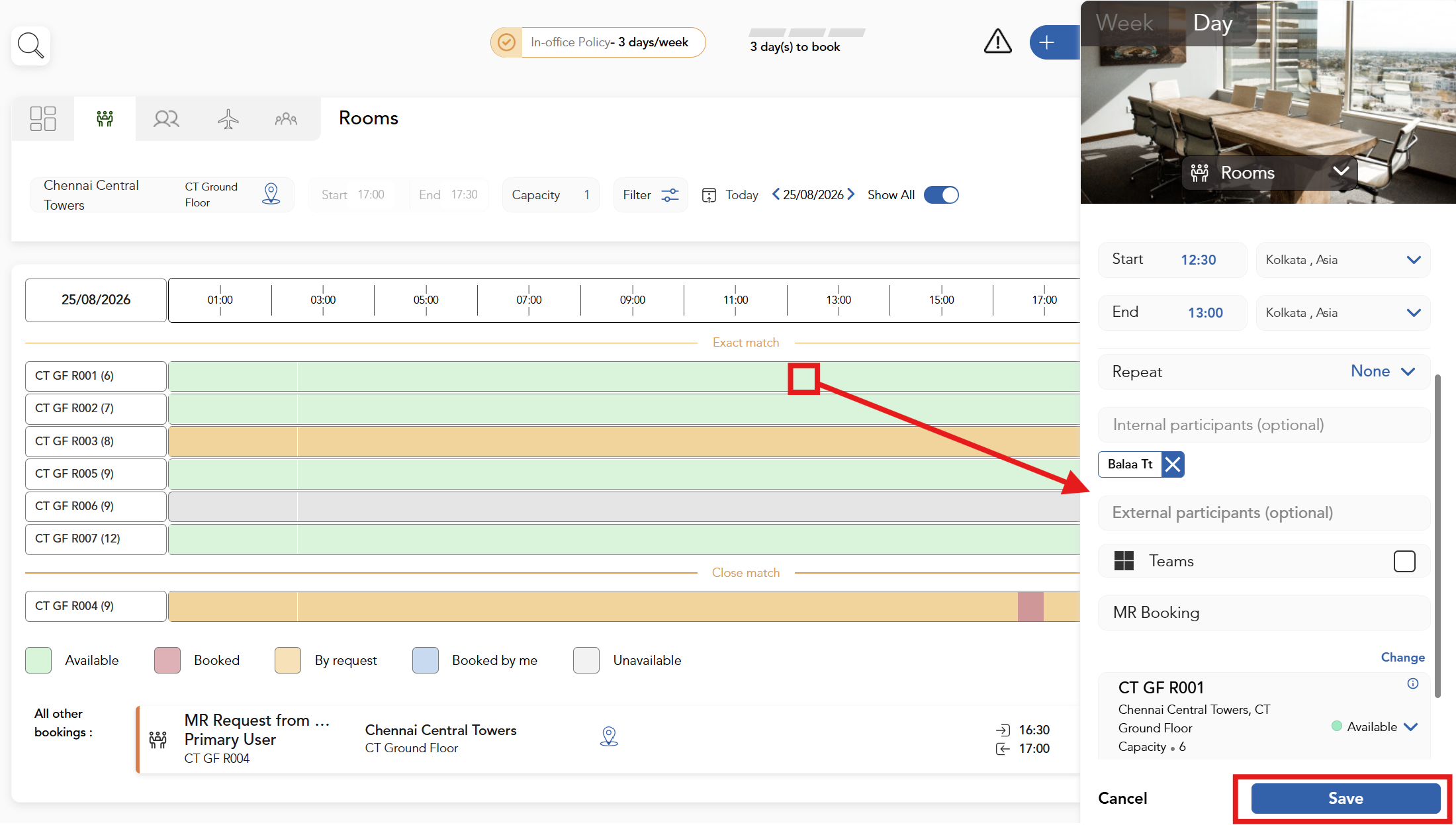Open the Start timezone Kolkata, Asia dropdown

pyautogui.click(x=1343, y=260)
